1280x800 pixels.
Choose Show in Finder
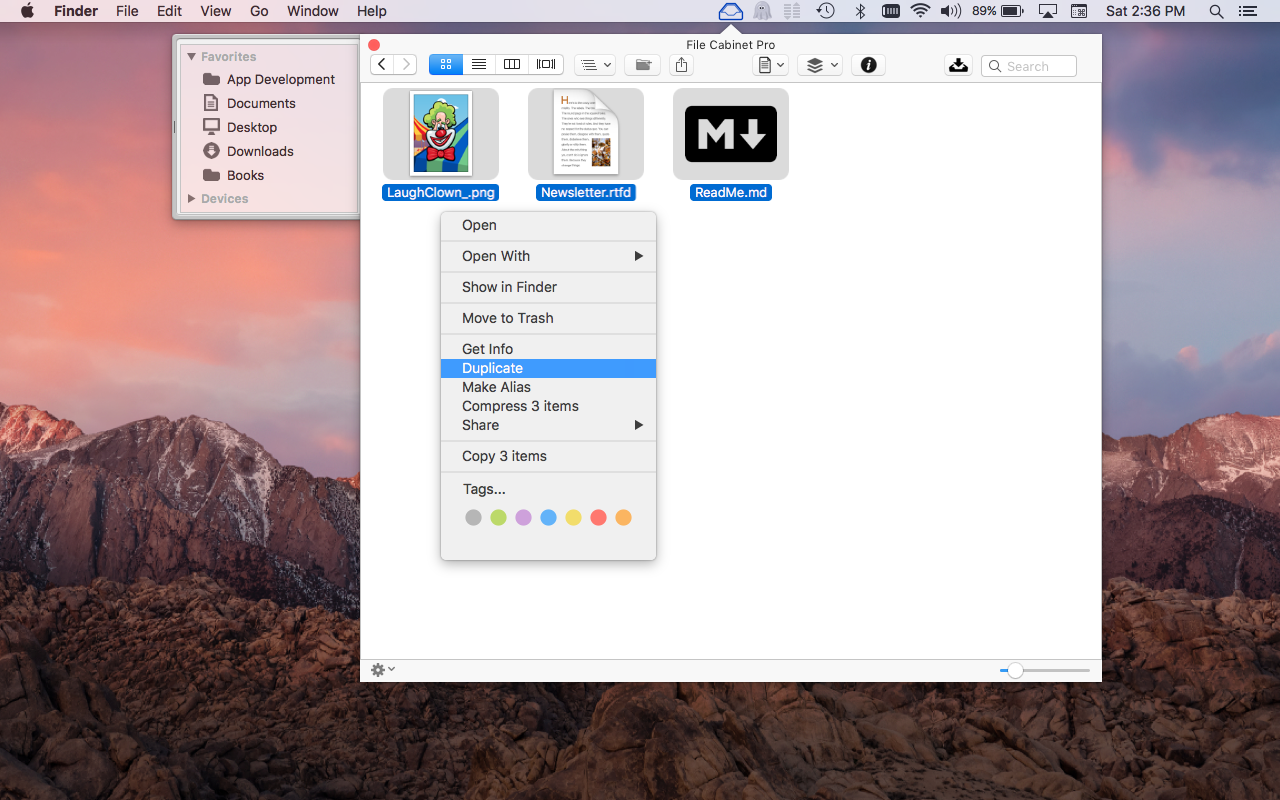pos(548,287)
